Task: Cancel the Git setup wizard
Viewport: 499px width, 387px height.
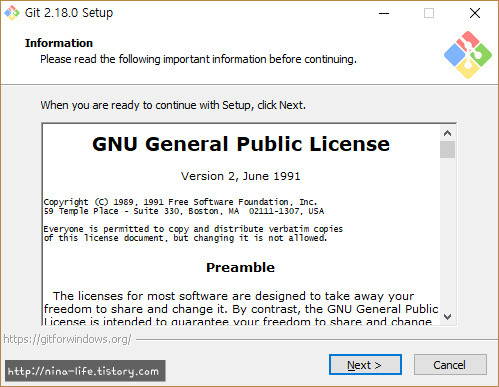Action: [450, 365]
